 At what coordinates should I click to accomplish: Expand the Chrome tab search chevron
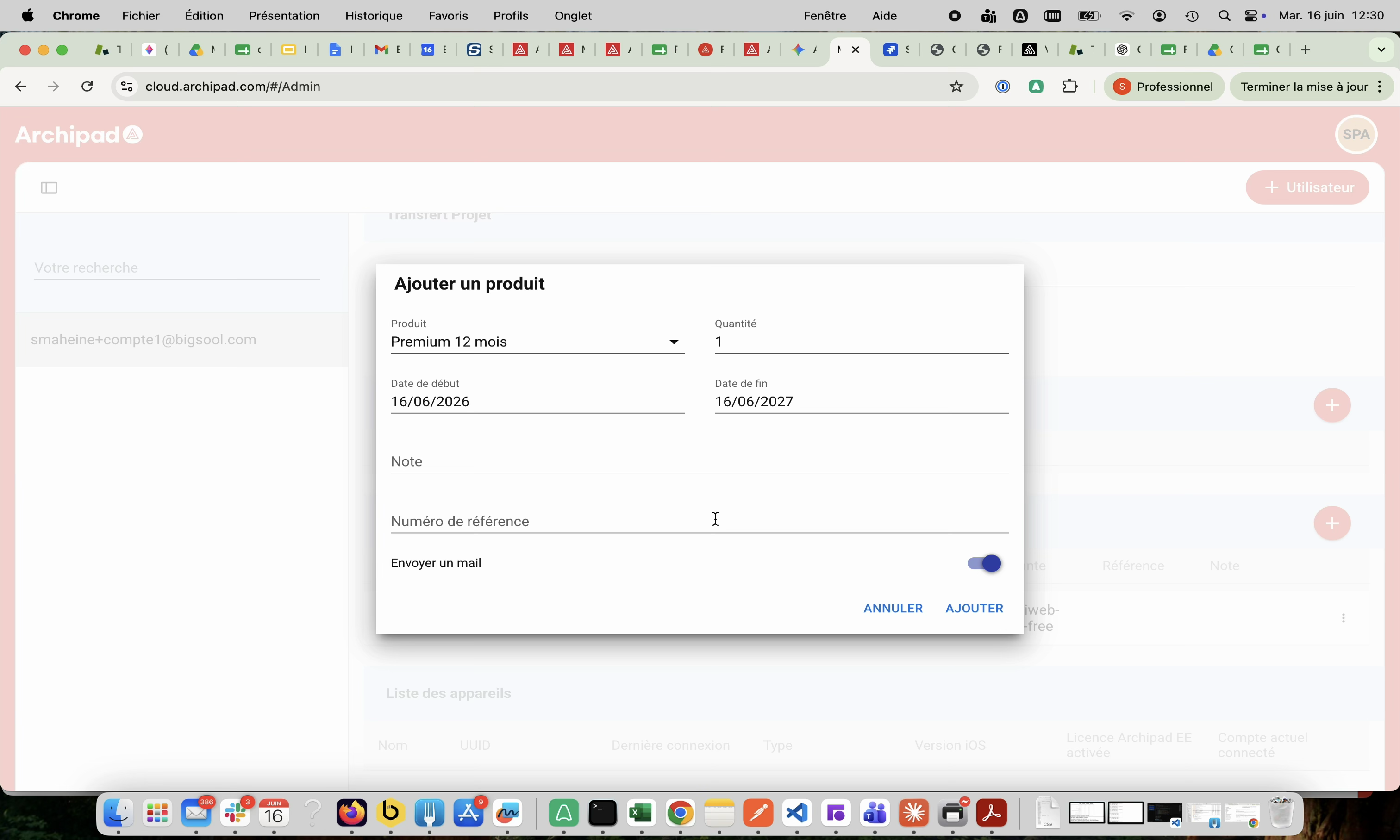1381,50
